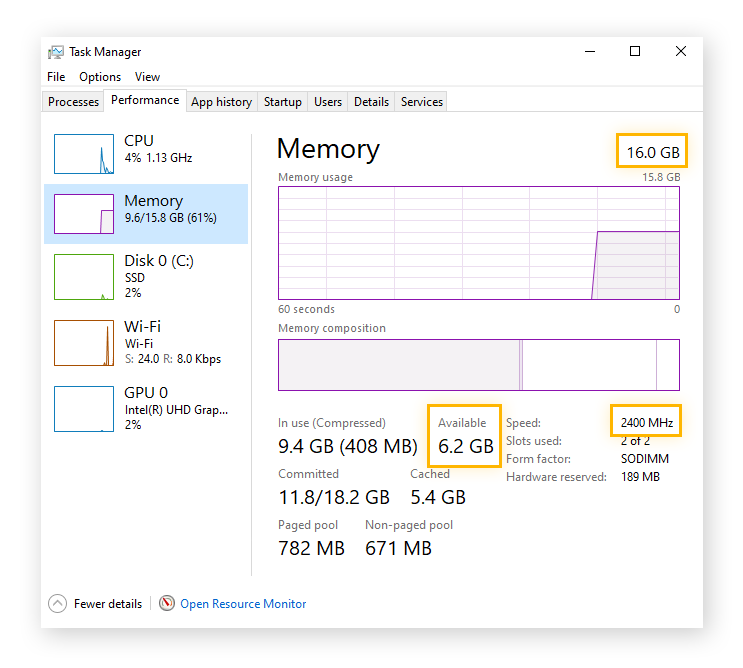
Task: Open the Options menu
Action: (100, 77)
